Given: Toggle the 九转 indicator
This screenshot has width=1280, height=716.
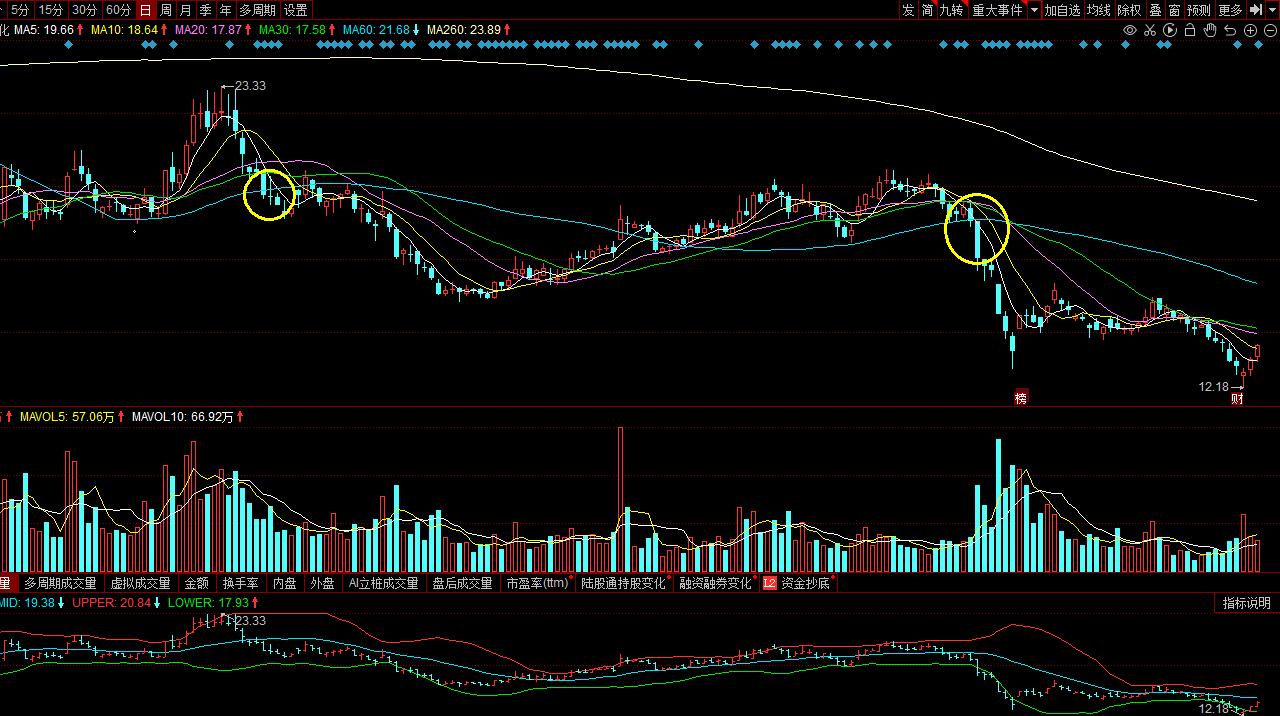Looking at the screenshot, I should tap(952, 10).
